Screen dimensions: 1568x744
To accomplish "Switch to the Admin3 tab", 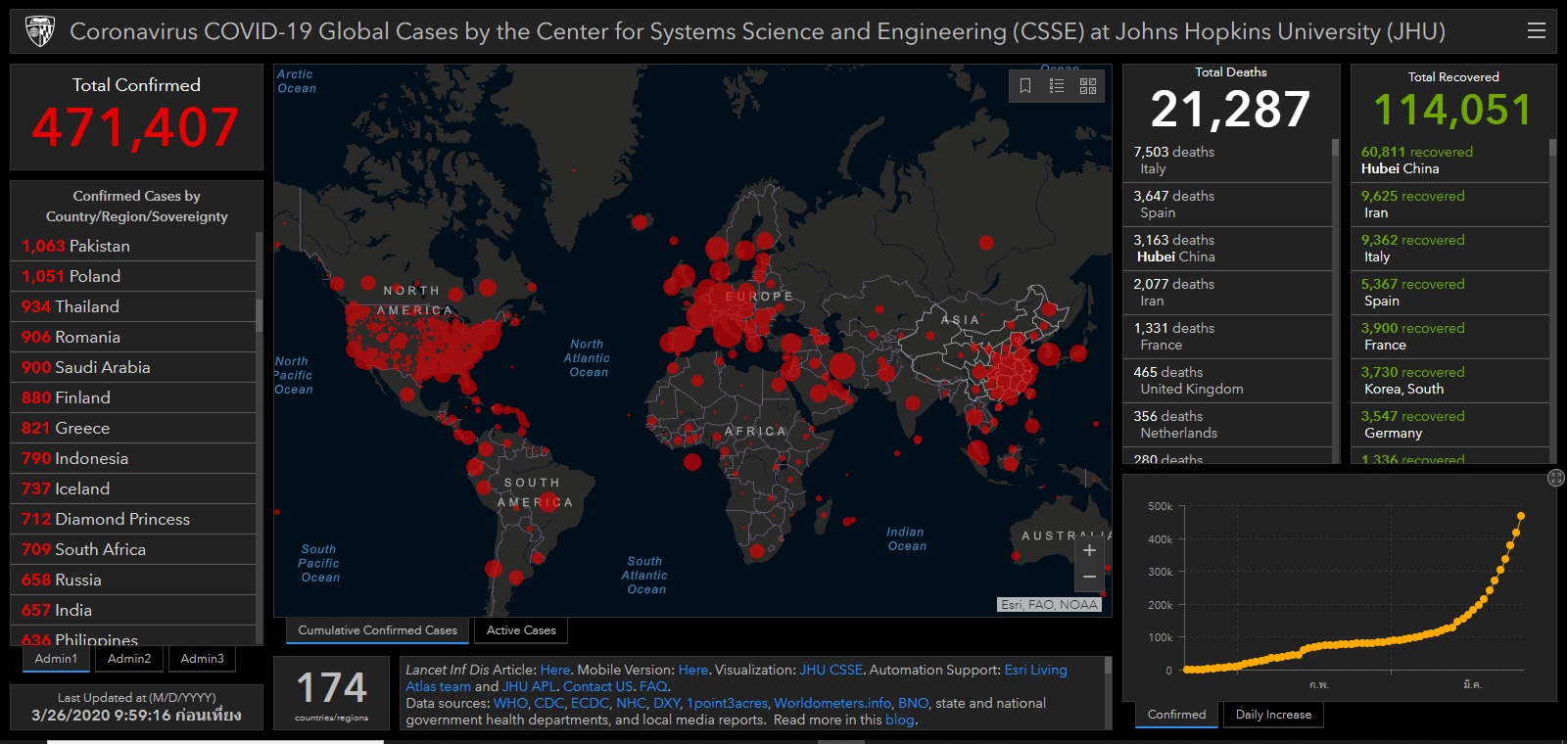I will click(202, 659).
